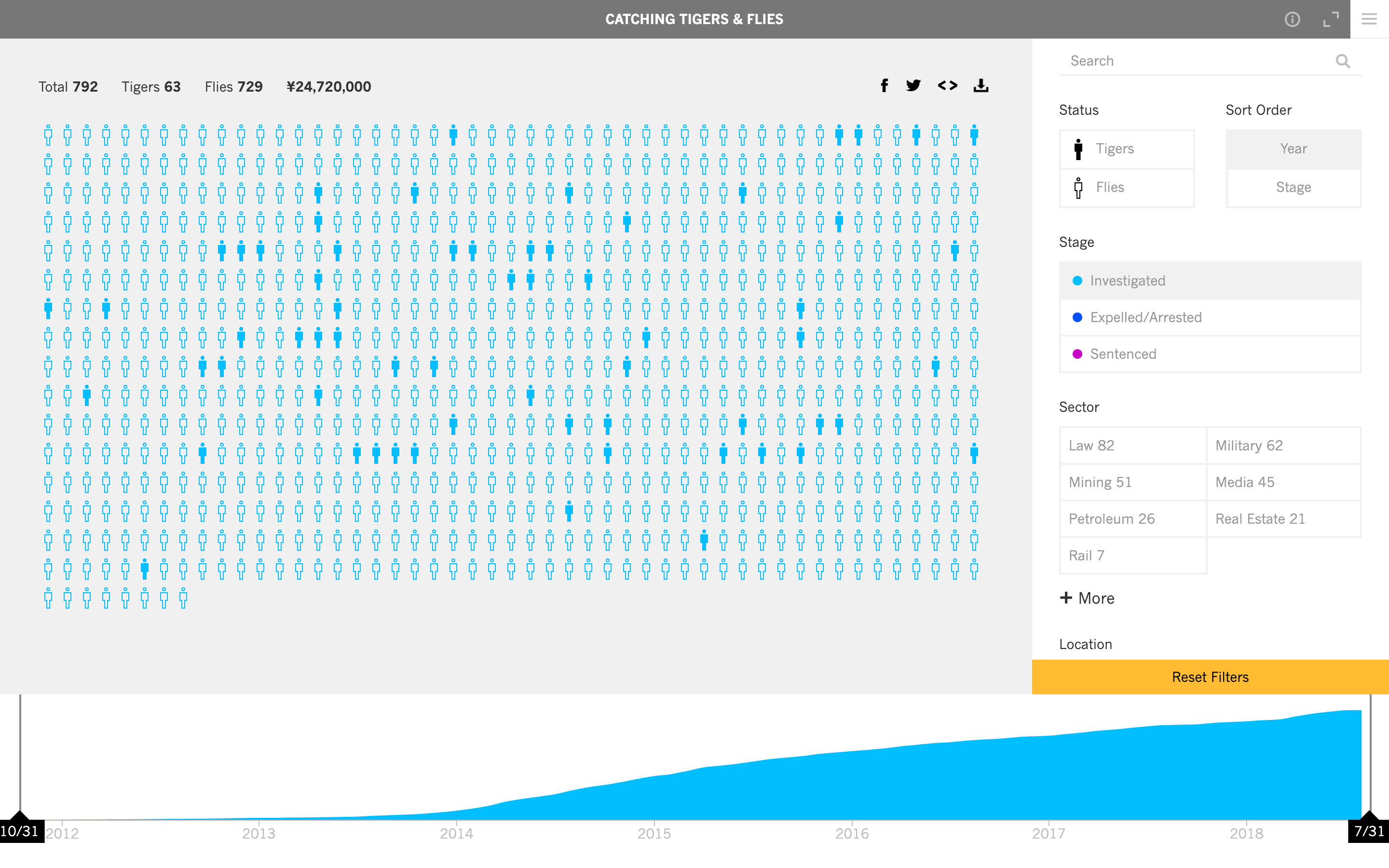Share the visualization on Facebook
The width and height of the screenshot is (1389, 868).
coord(885,85)
